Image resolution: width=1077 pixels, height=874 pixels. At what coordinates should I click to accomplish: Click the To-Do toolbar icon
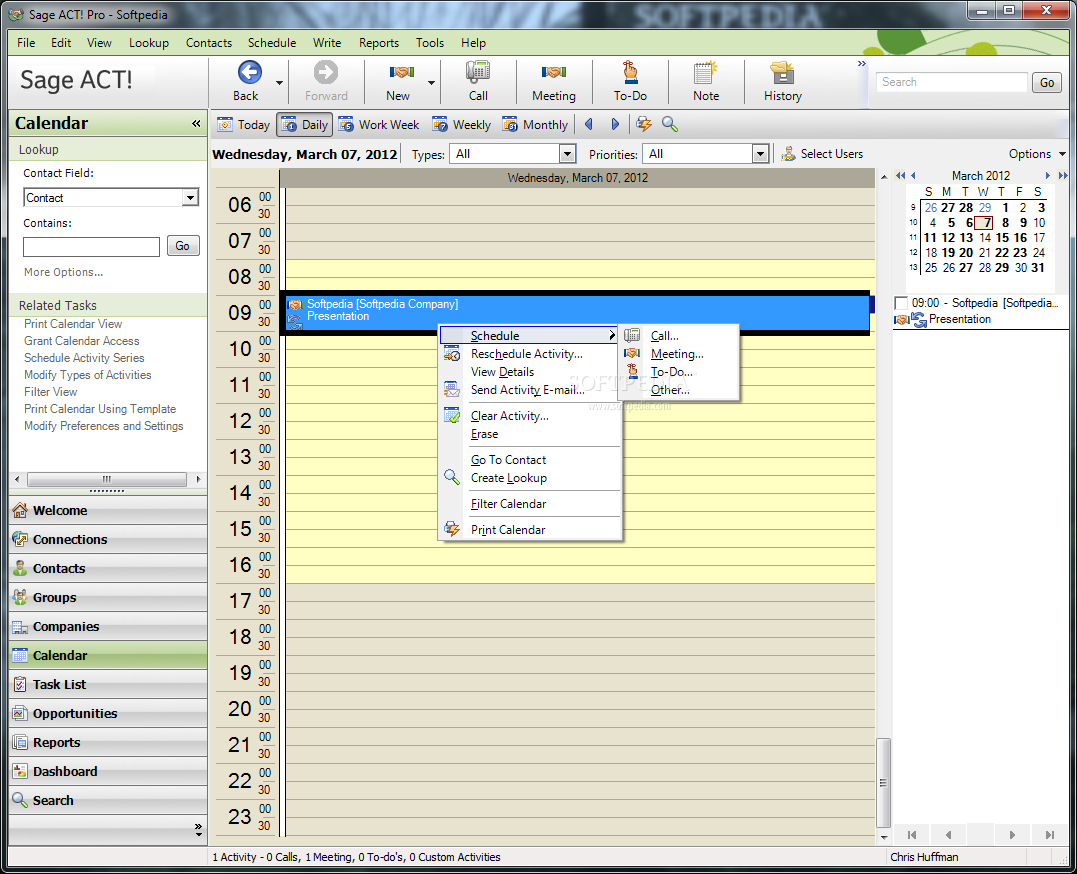[630, 72]
